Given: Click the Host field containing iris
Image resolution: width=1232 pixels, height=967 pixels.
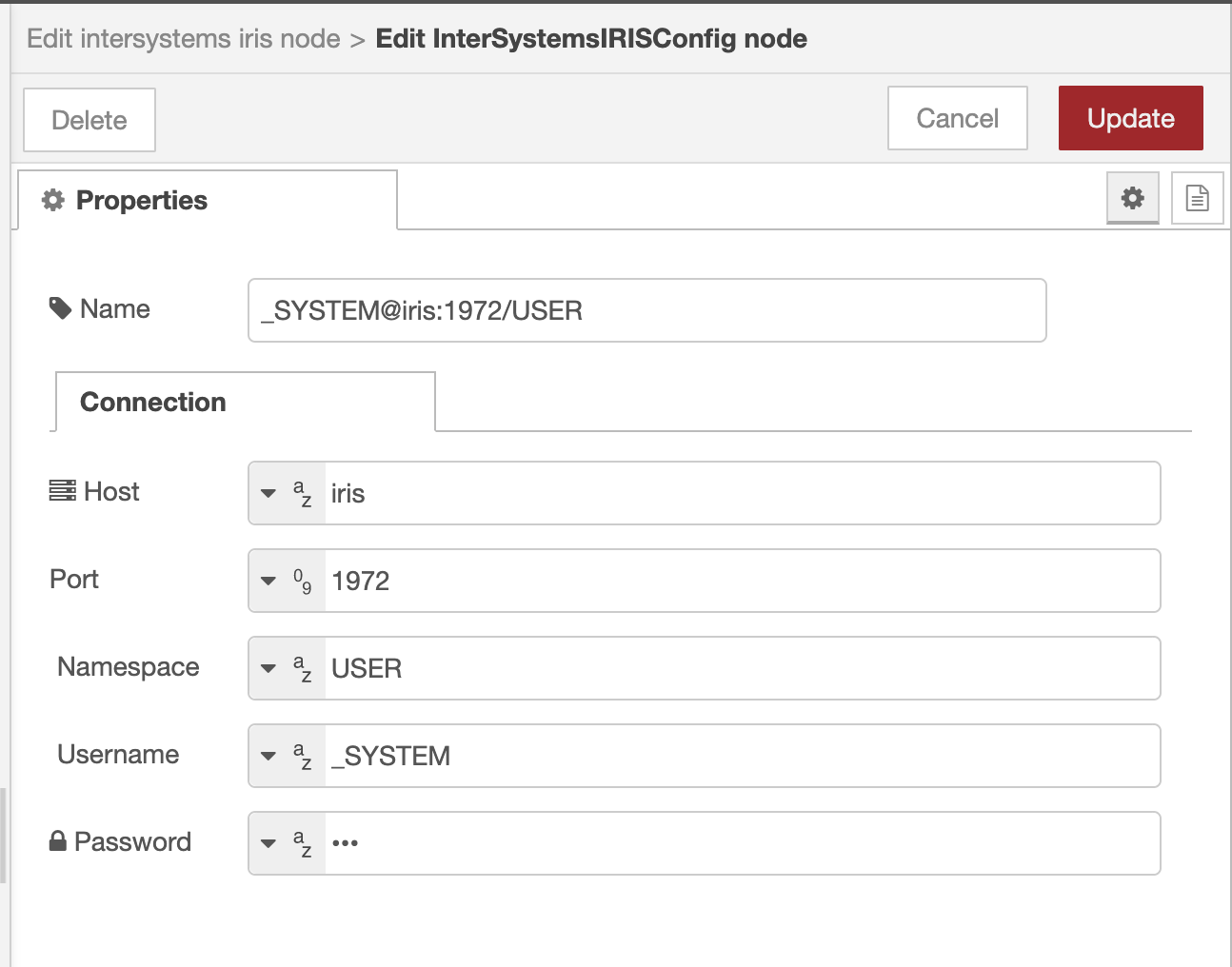Looking at the screenshot, I should point(742,493).
